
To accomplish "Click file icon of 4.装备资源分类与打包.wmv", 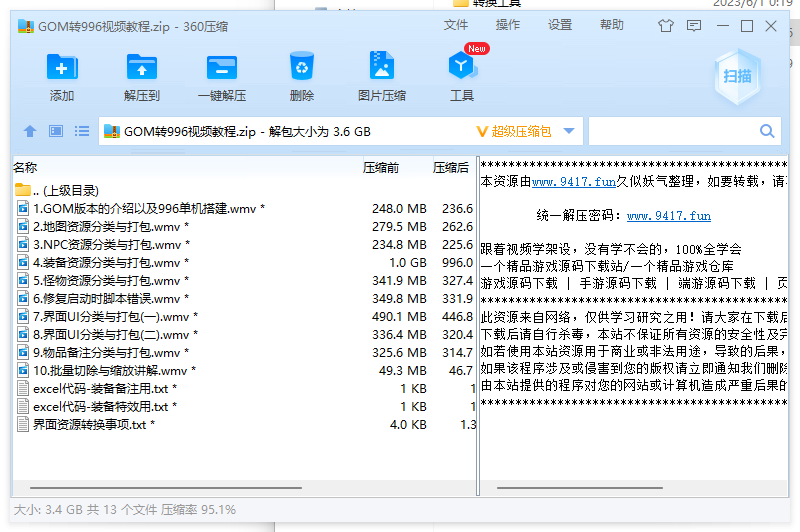I will pyautogui.click(x=23, y=262).
